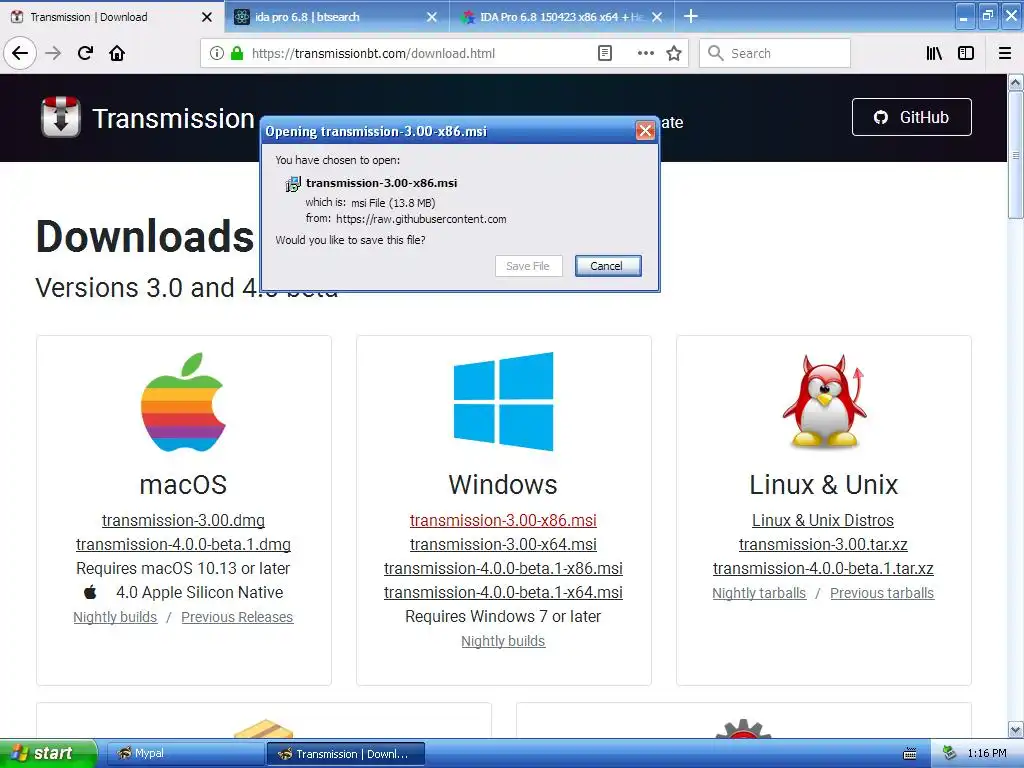Go back with the browser back arrow

click(x=20, y=53)
